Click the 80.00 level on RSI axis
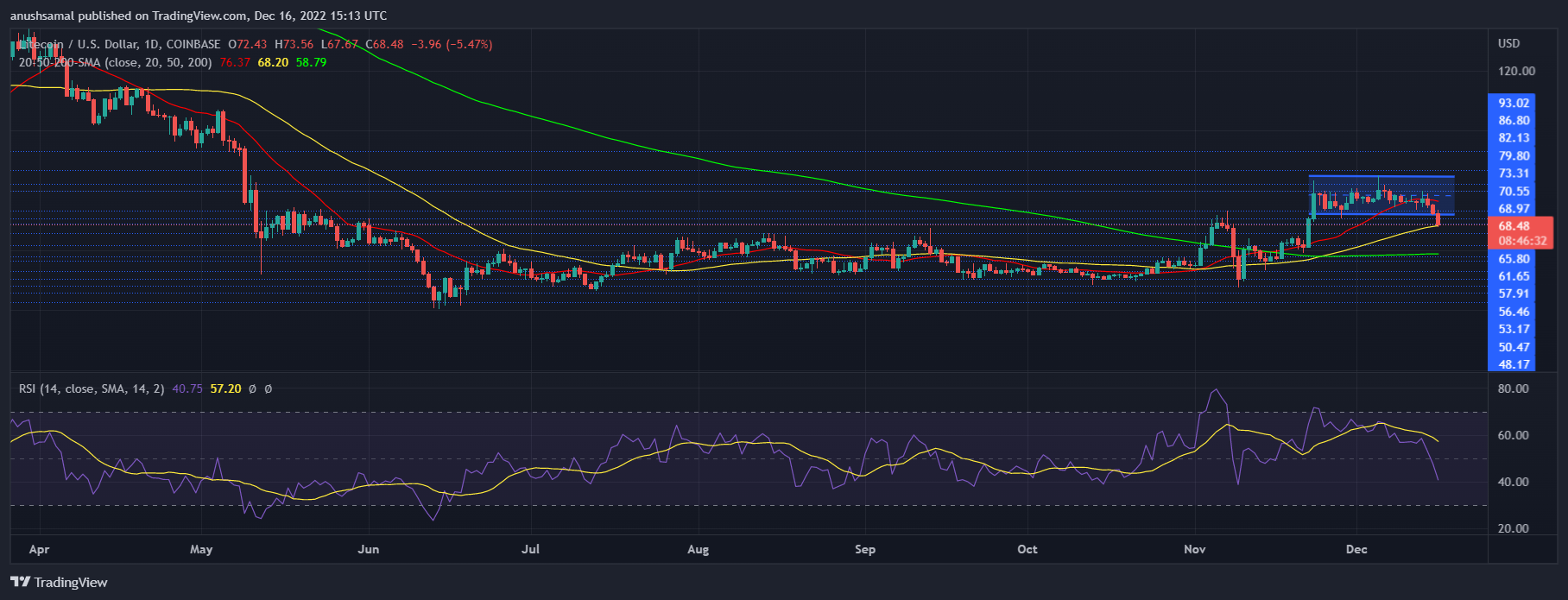This screenshot has height=600, width=1568. [x=1513, y=388]
